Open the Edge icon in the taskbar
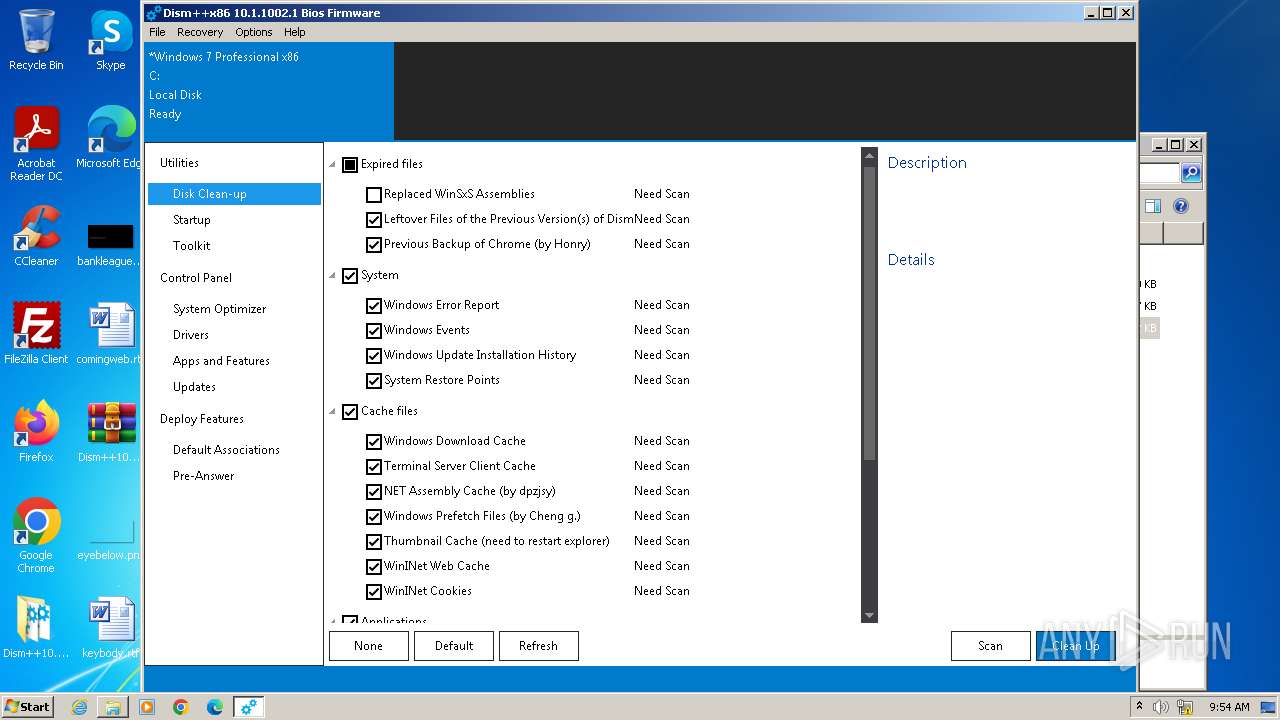The width and height of the screenshot is (1280, 720). tap(215, 707)
